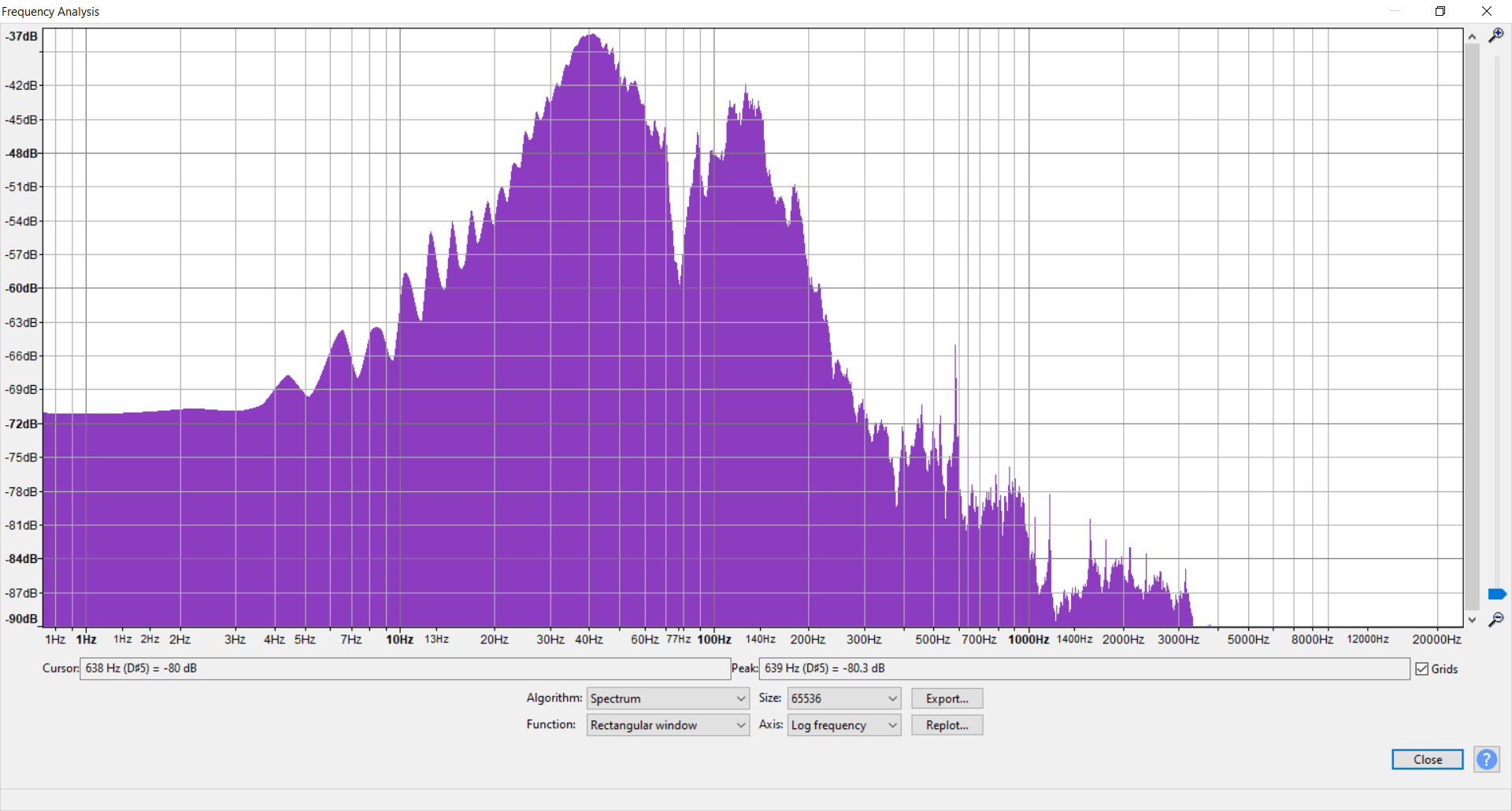Click the 100Hz axis label
This screenshot has width=1512, height=811.
(x=714, y=639)
